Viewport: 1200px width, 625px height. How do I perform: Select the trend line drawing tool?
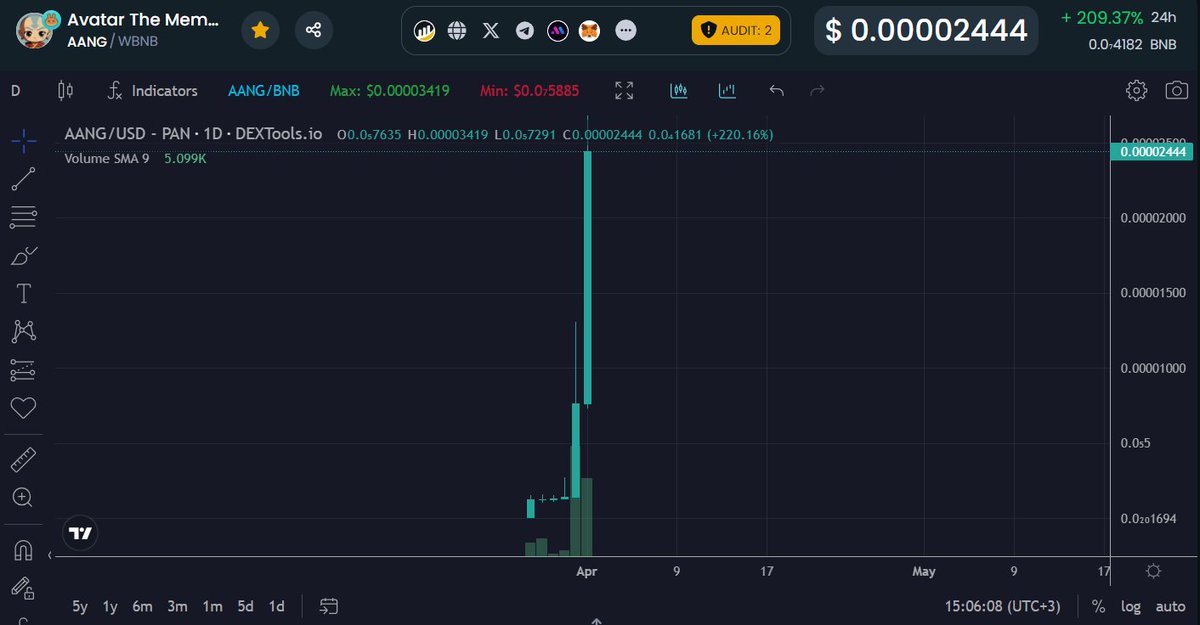23,179
